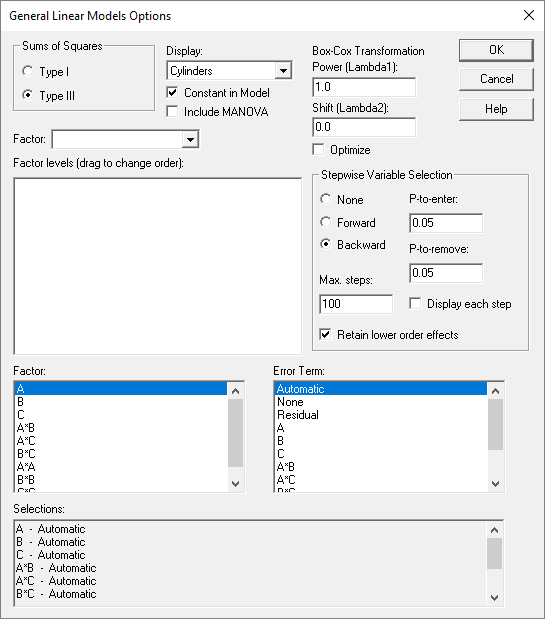Cancel the options dialog
The height and width of the screenshot is (619, 545).
(x=496, y=79)
